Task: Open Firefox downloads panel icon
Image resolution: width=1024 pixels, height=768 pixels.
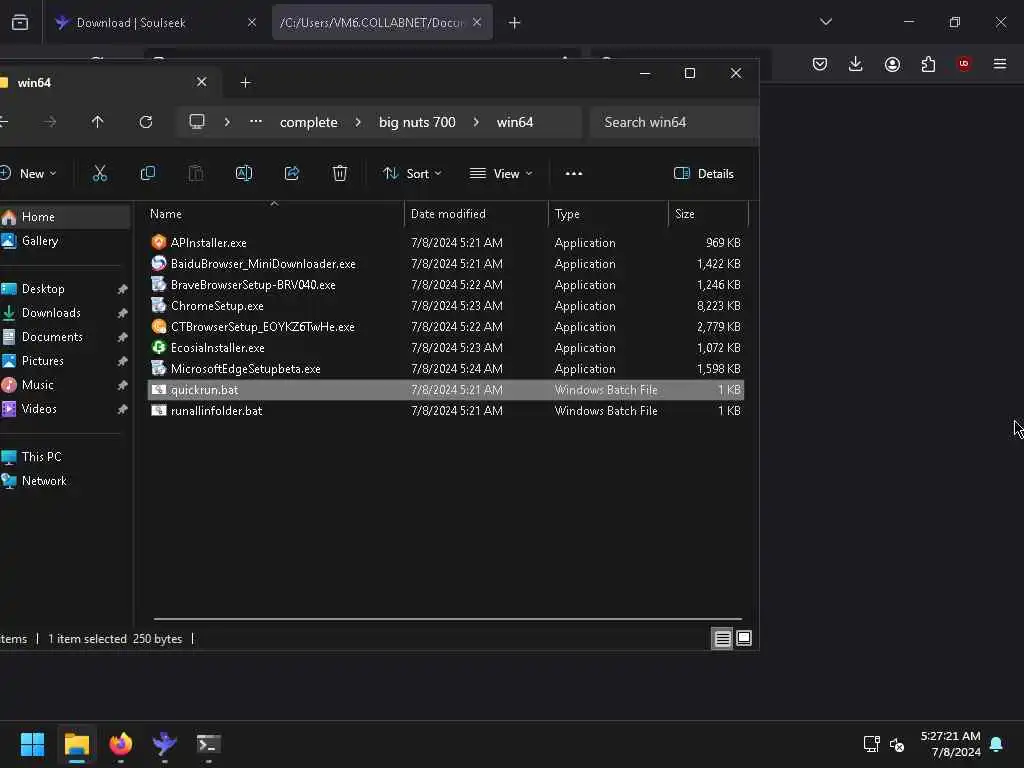Action: point(856,63)
